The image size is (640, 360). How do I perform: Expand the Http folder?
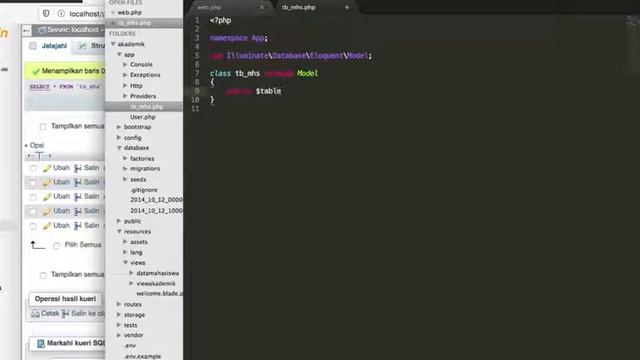(125, 86)
